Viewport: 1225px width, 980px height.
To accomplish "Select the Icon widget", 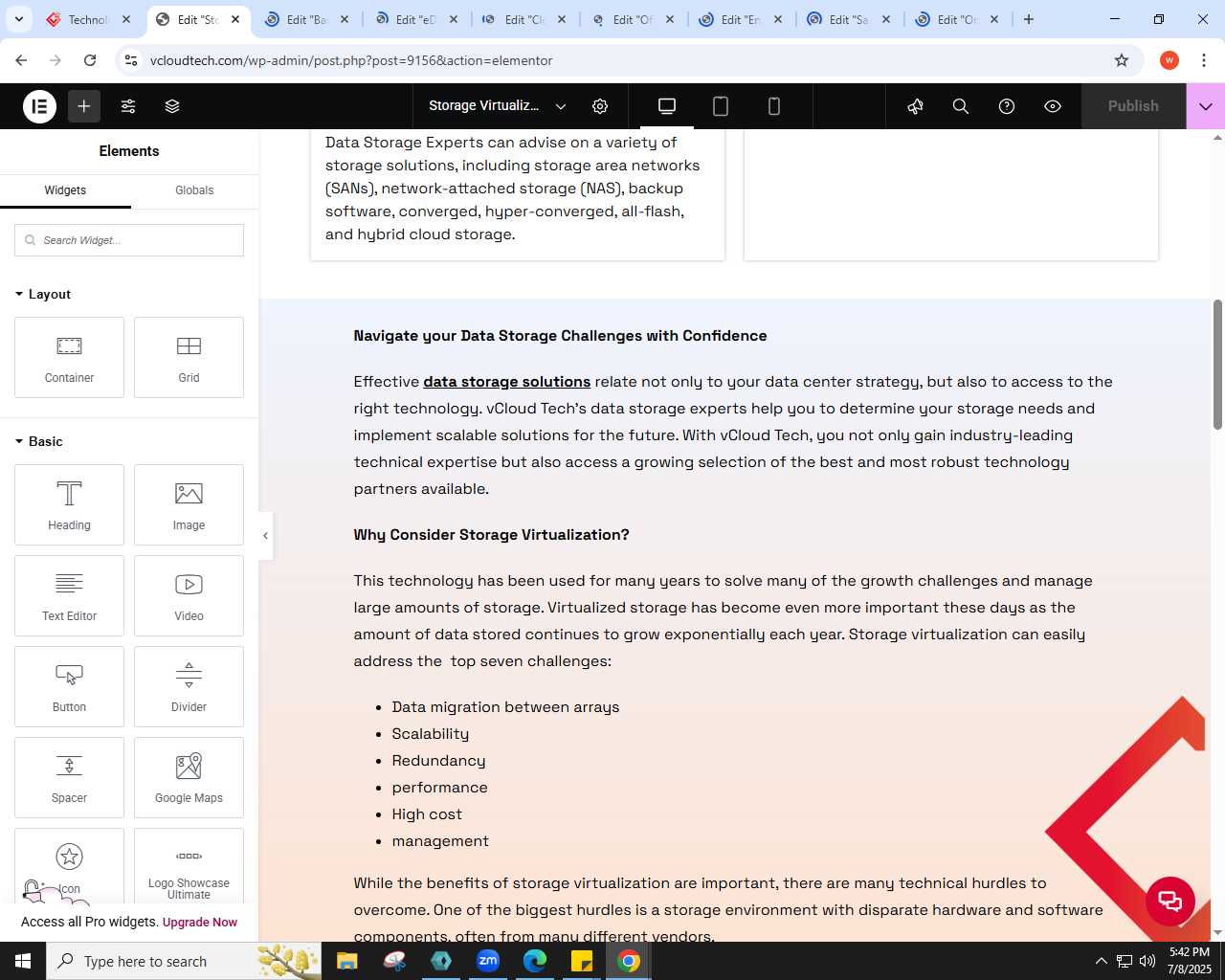I will tap(69, 866).
